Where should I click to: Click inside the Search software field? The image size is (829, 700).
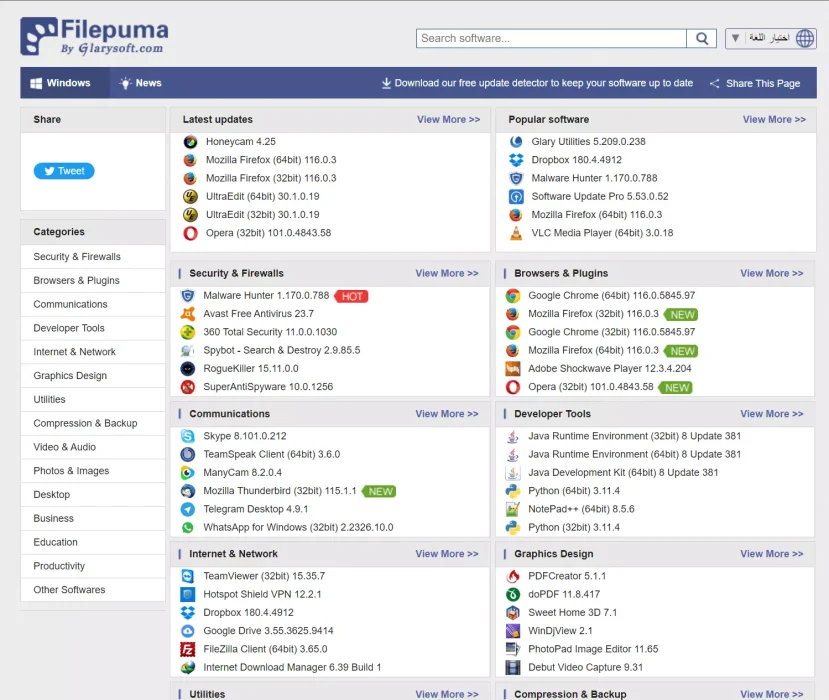click(551, 39)
